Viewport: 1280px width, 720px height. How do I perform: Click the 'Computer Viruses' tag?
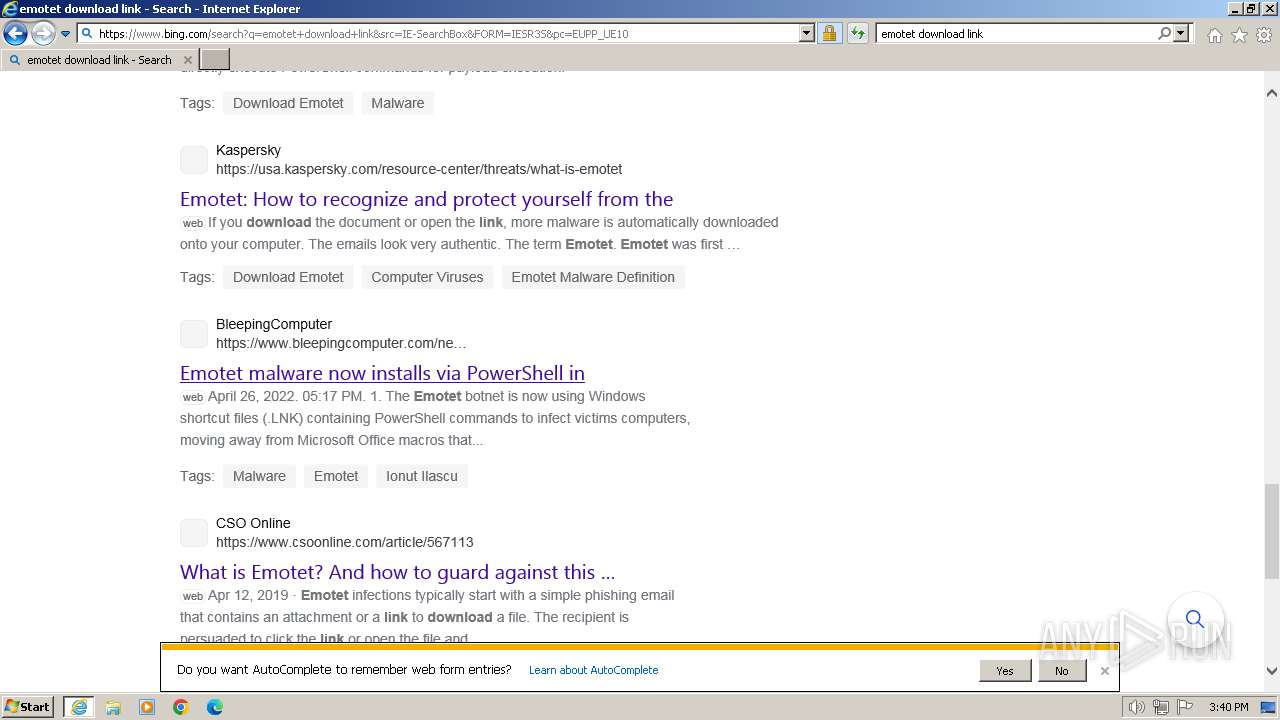click(427, 277)
